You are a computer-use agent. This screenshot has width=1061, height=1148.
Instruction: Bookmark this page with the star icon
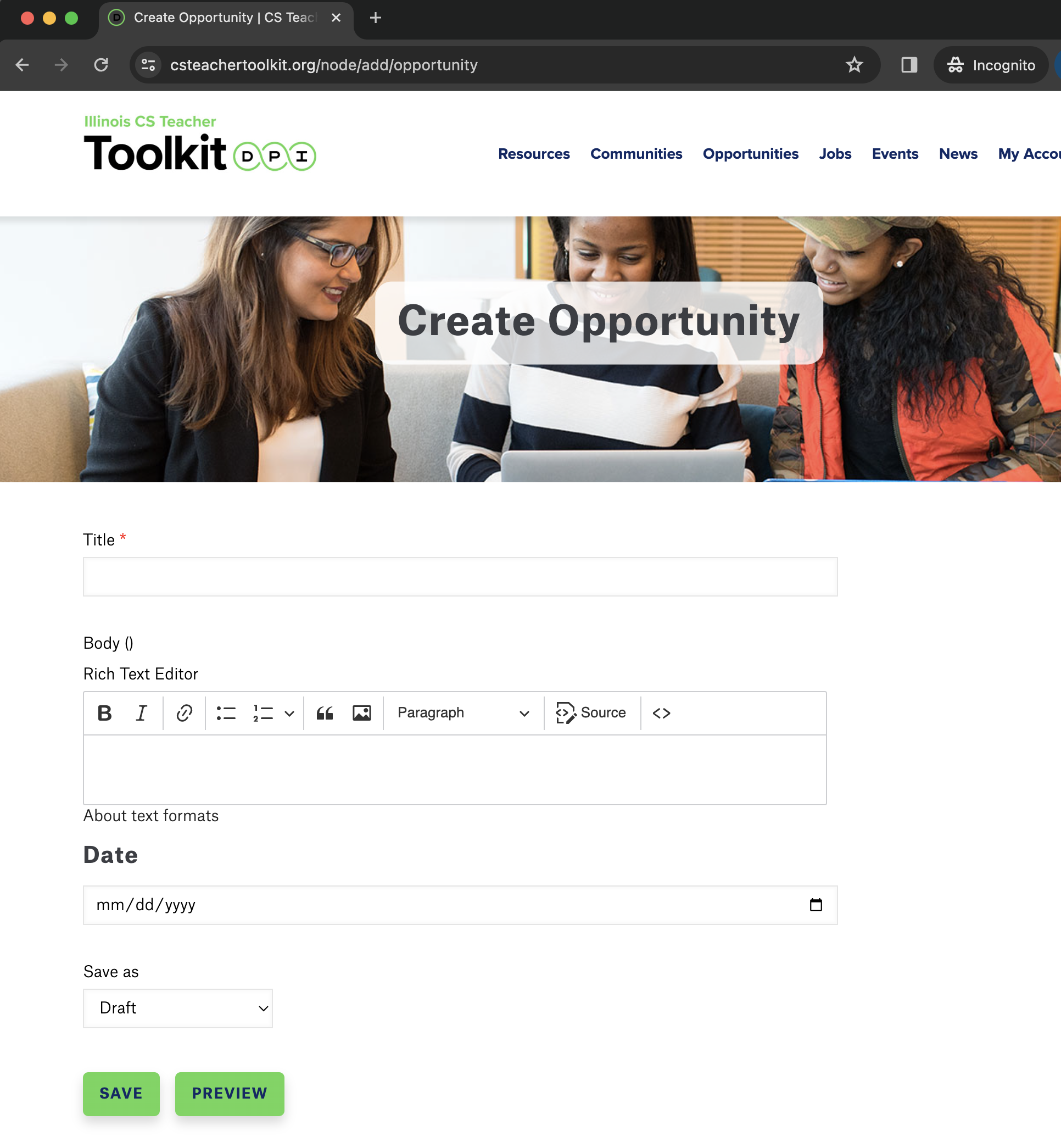click(x=856, y=65)
